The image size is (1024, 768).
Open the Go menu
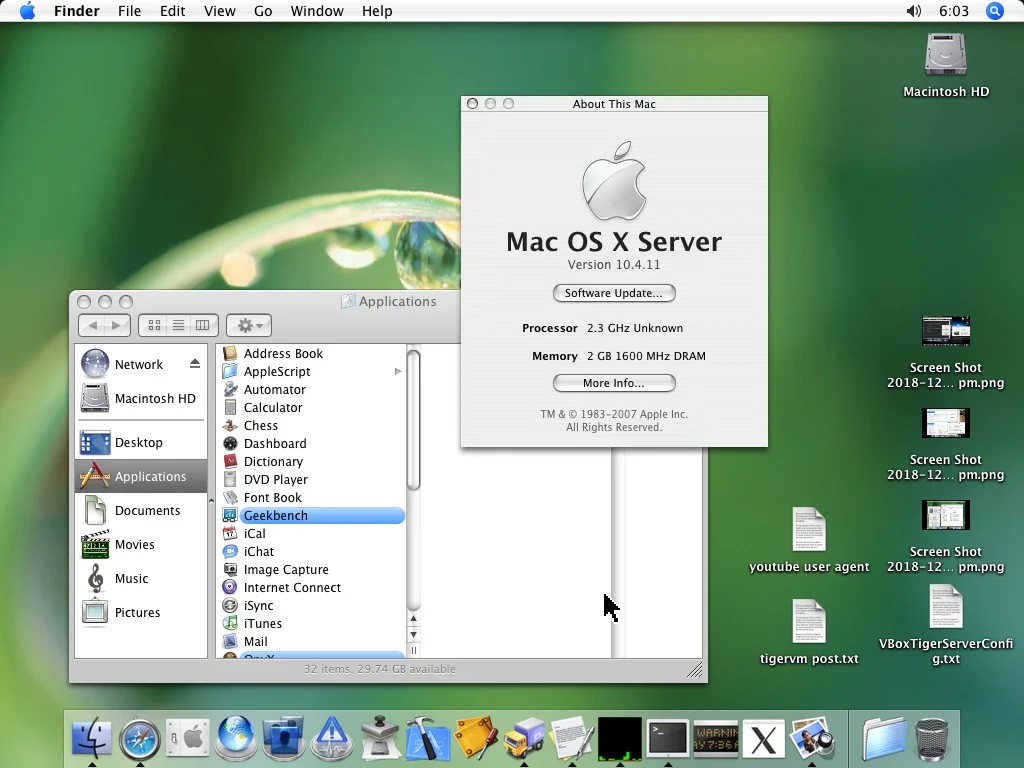point(263,11)
